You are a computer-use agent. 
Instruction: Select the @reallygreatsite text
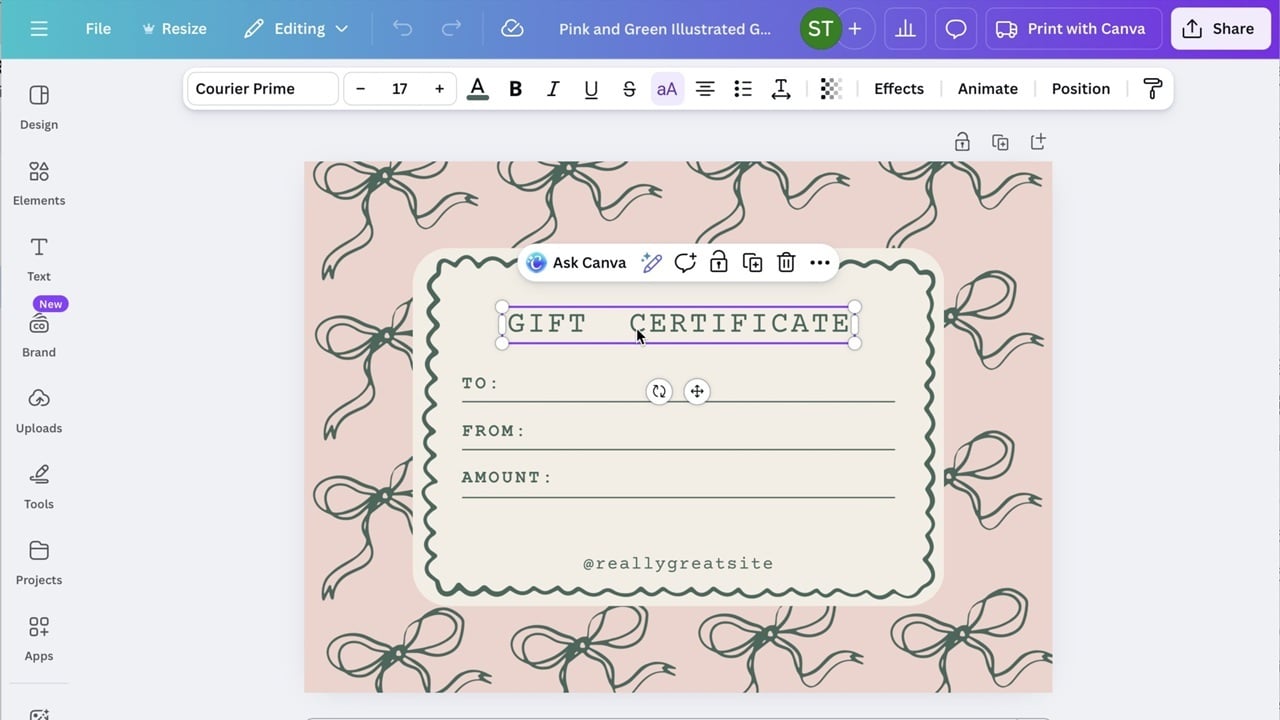678,564
